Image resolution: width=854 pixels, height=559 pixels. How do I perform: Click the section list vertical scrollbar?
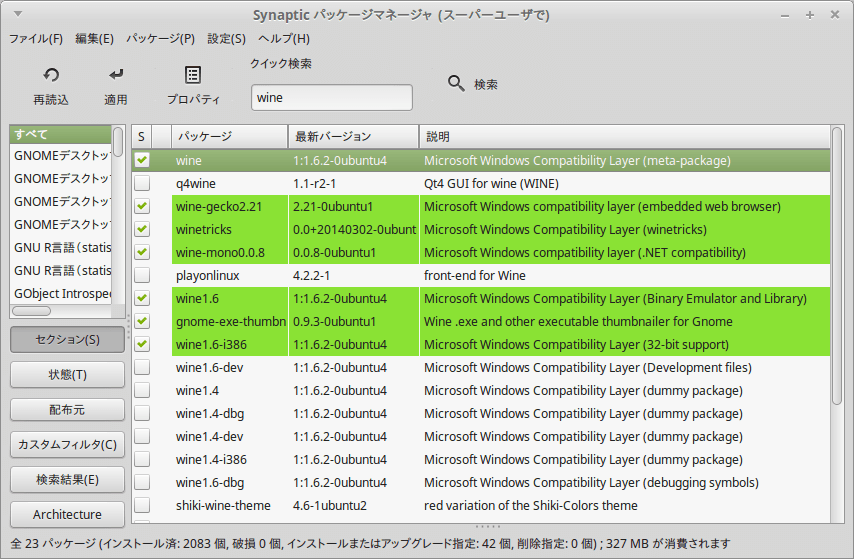[x=118, y=142]
